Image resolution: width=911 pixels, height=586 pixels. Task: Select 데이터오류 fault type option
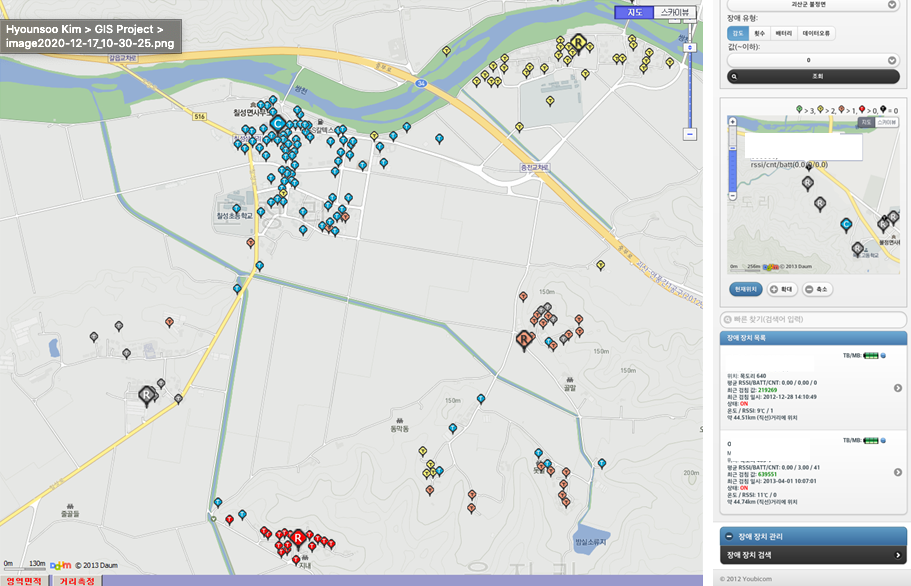[x=816, y=33]
